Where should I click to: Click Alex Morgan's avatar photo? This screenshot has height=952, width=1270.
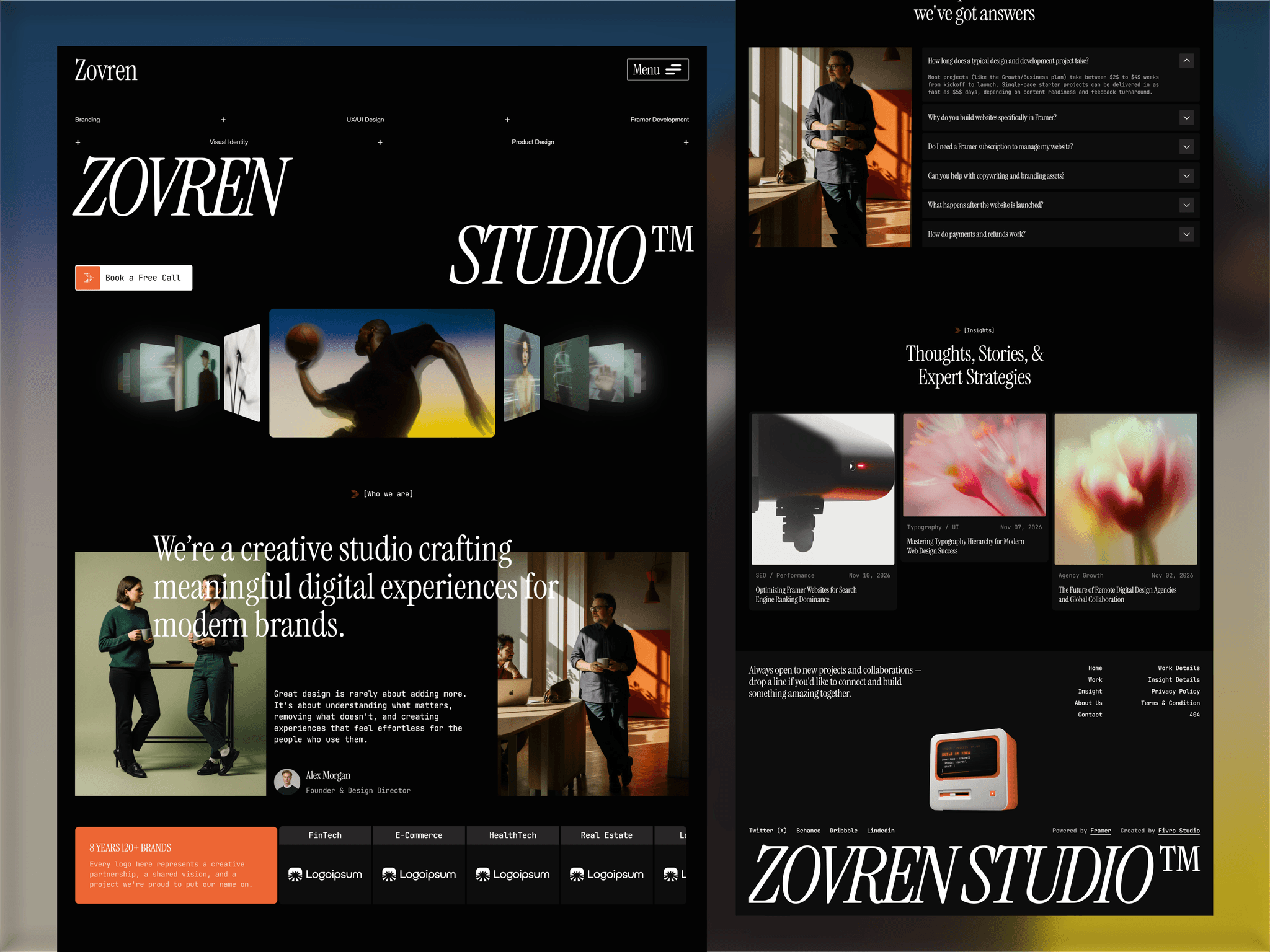[287, 782]
